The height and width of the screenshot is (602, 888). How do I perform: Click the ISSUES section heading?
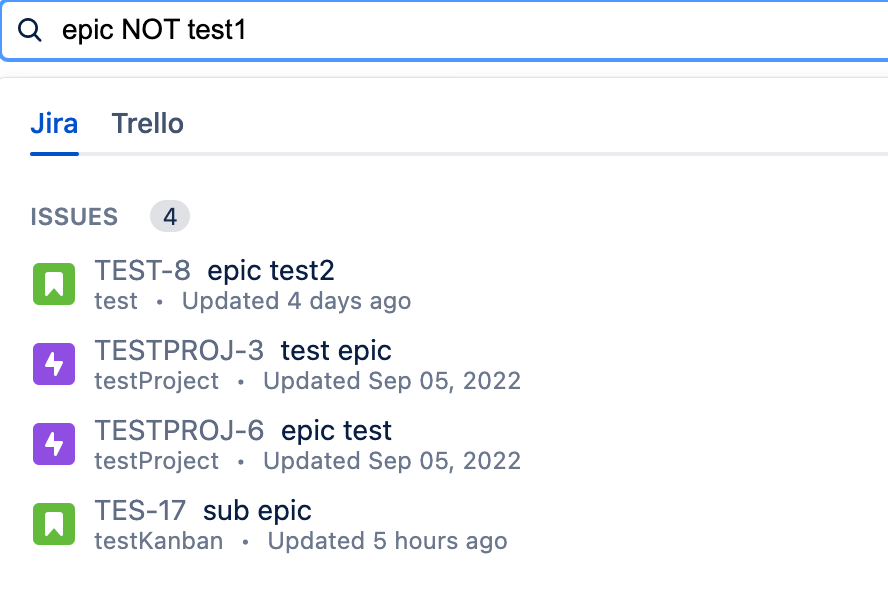(74, 217)
